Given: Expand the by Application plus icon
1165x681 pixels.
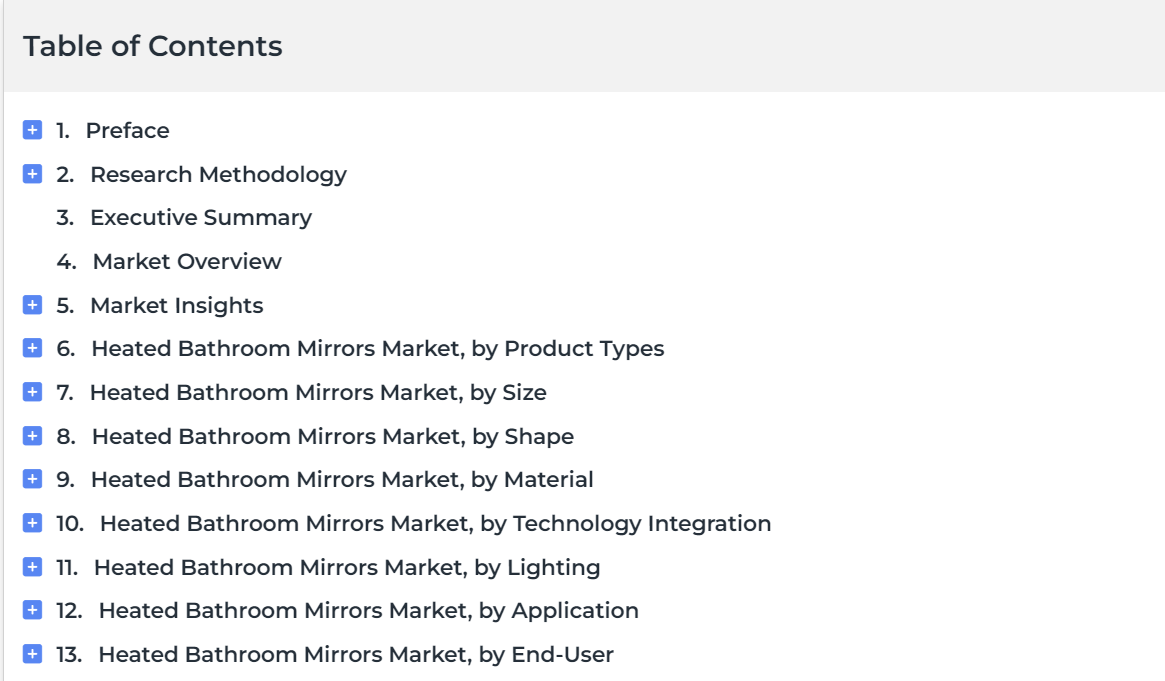Looking at the screenshot, I should pos(32,610).
